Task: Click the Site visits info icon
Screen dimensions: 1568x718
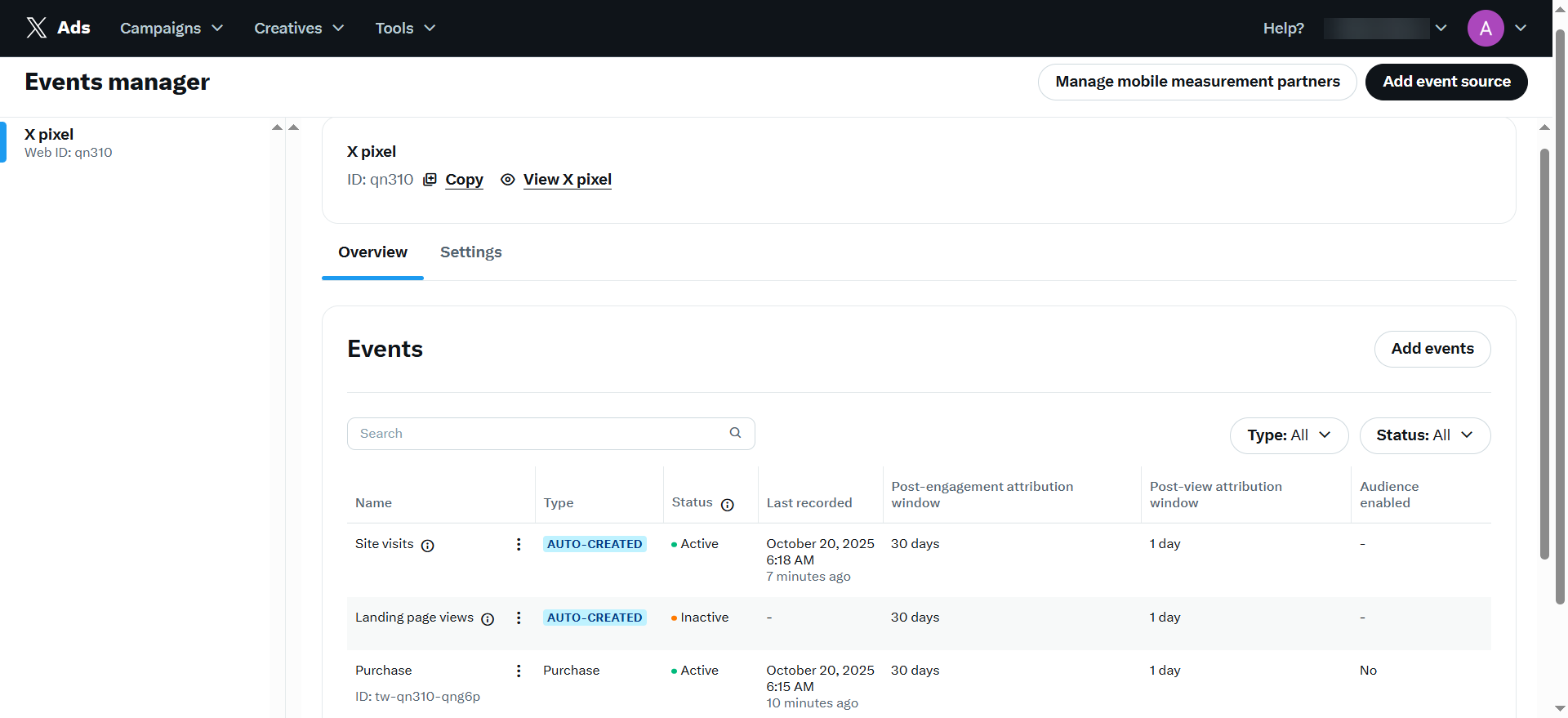Action: (427, 546)
